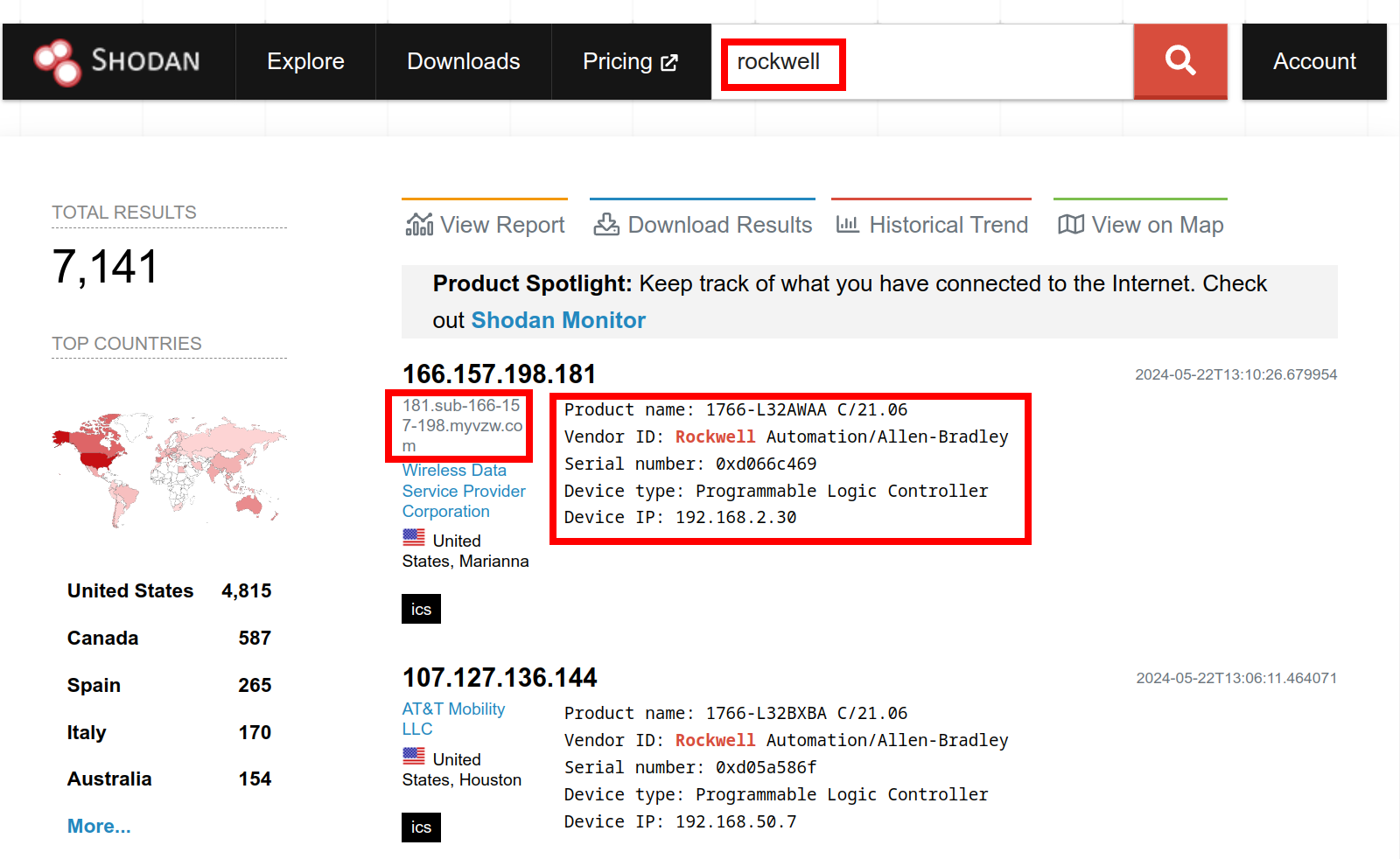Open the Account menu
The height and width of the screenshot is (859, 1400).
1313,61
